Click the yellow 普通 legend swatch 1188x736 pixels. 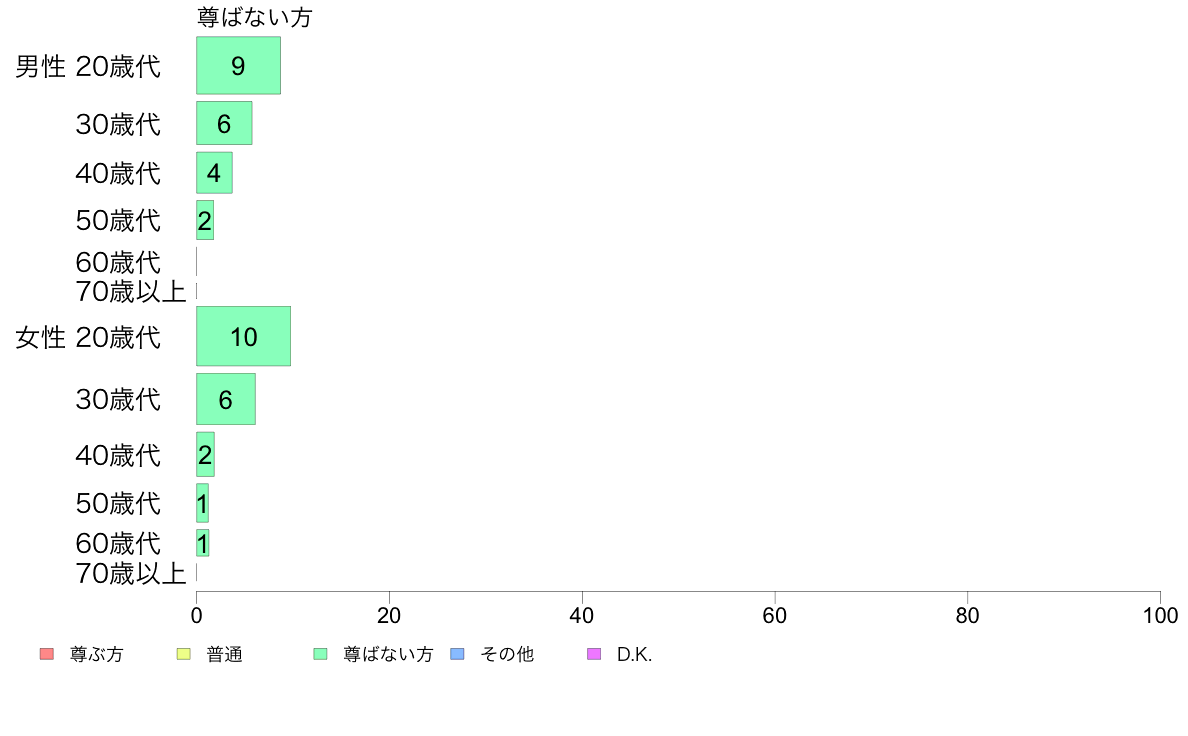pos(183,654)
